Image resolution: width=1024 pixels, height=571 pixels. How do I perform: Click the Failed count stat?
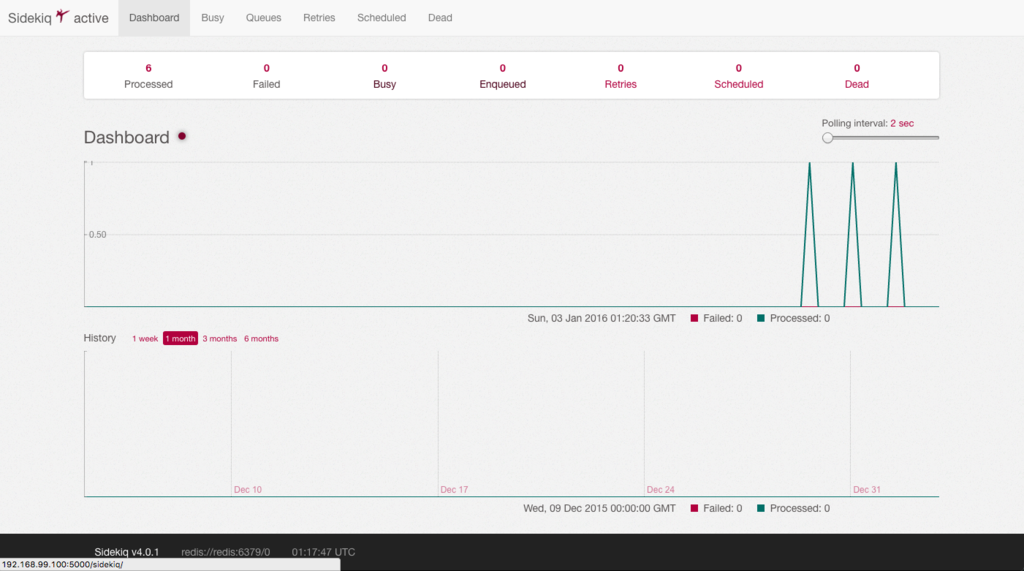click(x=266, y=68)
